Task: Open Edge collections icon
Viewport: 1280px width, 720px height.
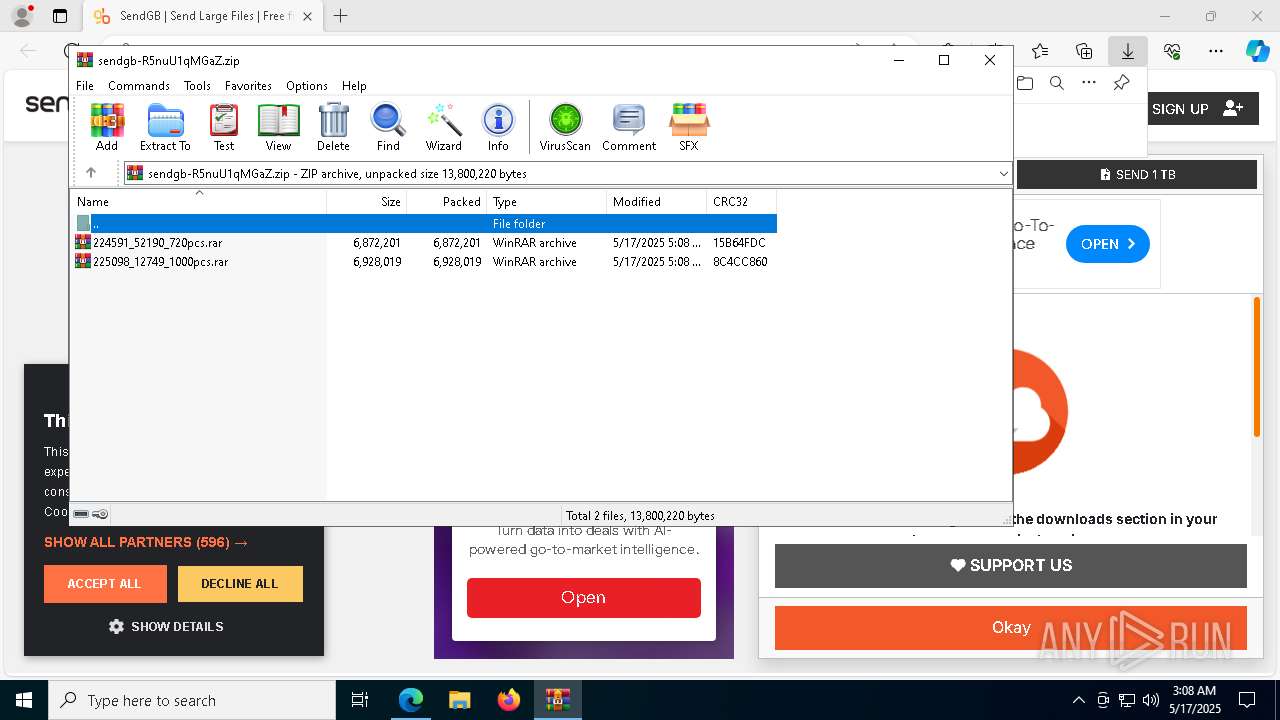Action: pyautogui.click(x=1084, y=51)
